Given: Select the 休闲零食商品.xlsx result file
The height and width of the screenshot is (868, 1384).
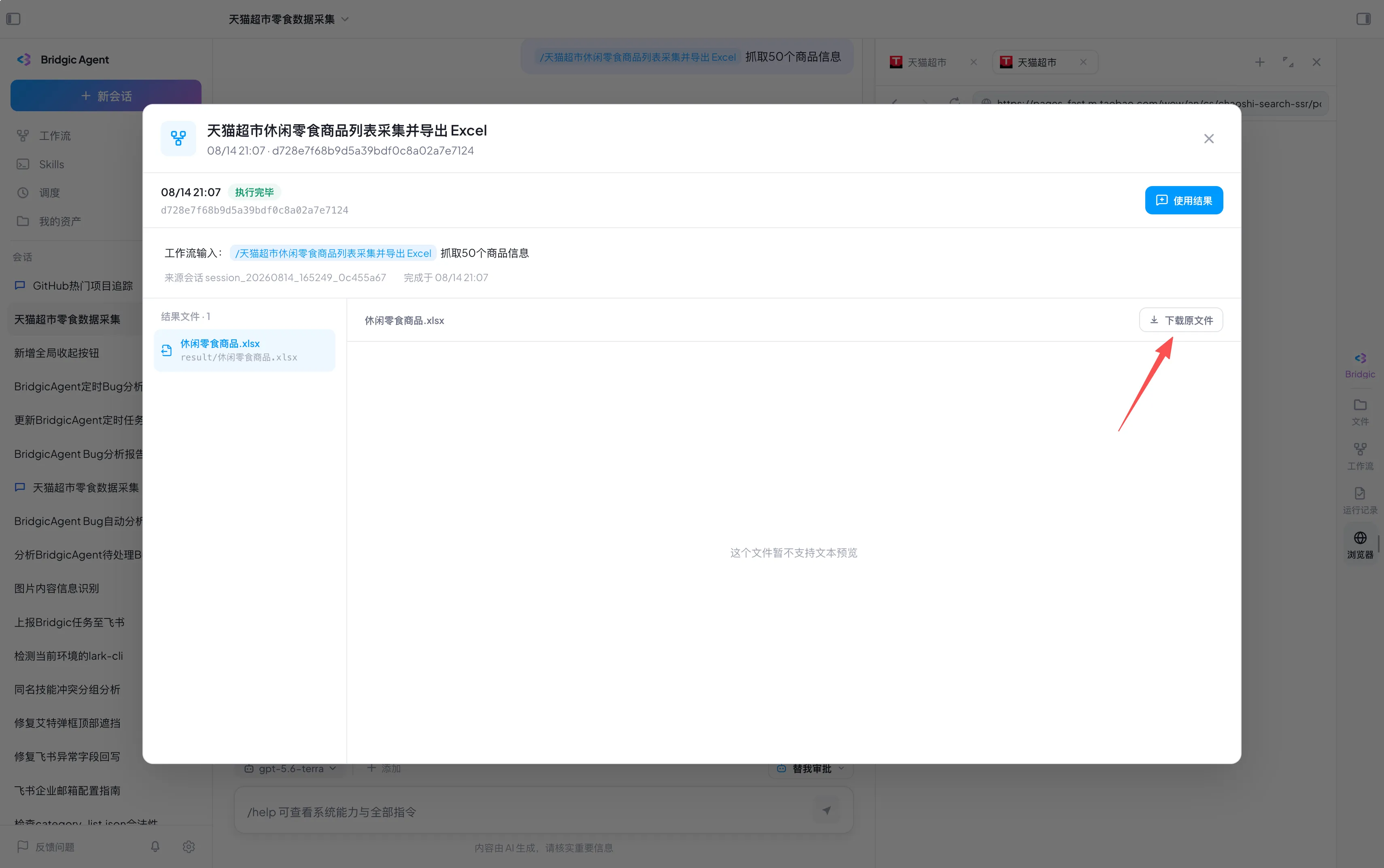Looking at the screenshot, I should click(245, 350).
